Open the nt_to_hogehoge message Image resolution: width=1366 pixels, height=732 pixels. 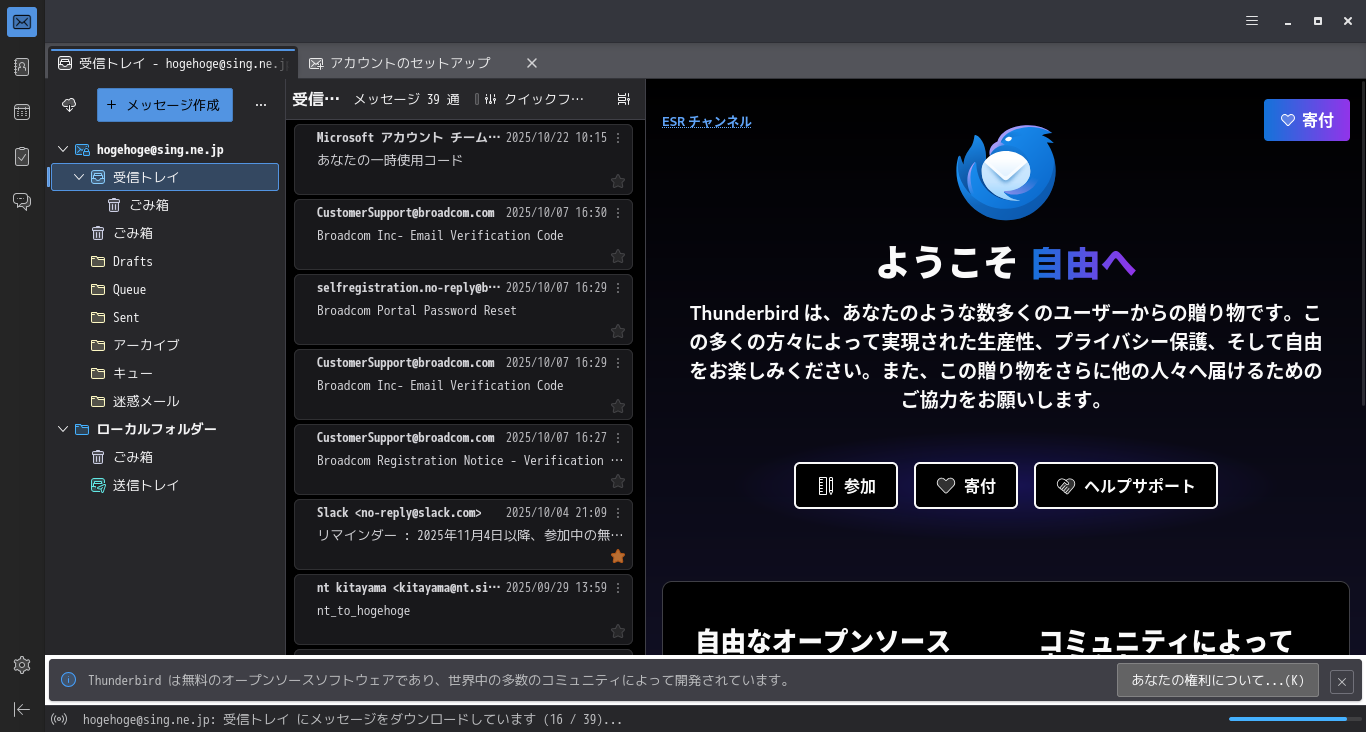[x=463, y=608]
